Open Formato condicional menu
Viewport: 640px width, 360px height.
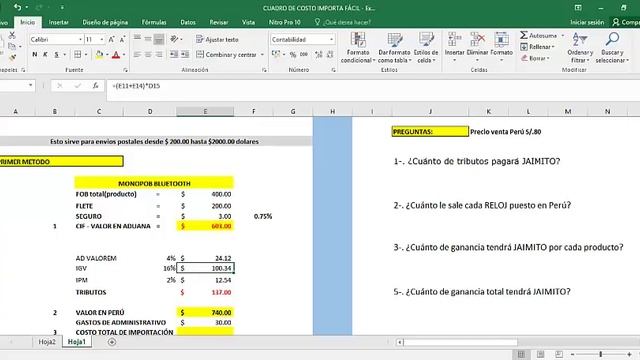point(358,48)
